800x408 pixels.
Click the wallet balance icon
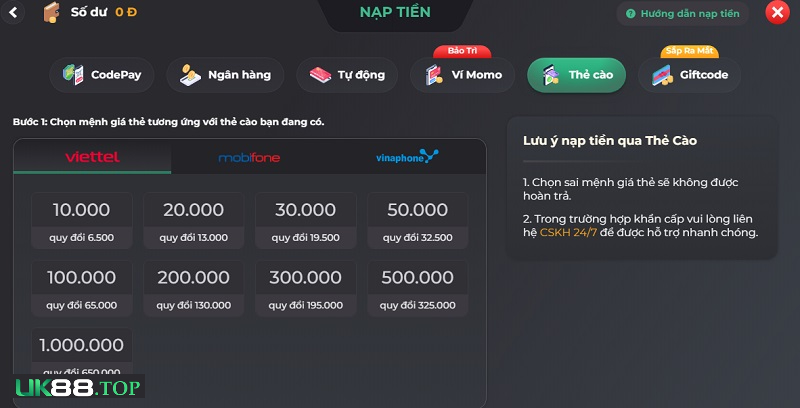[52, 12]
